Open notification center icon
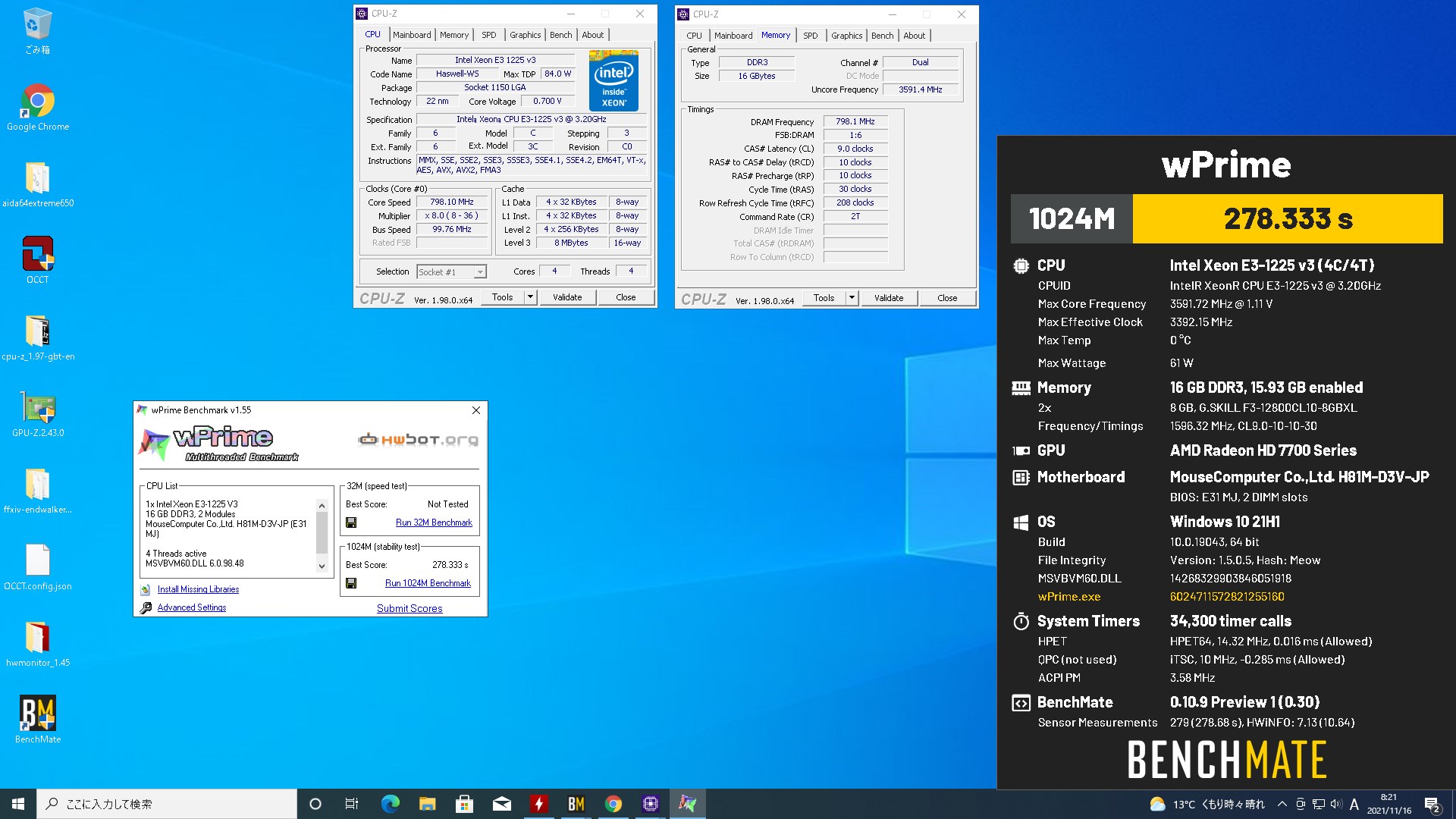The width and height of the screenshot is (1456, 819). point(1432,804)
